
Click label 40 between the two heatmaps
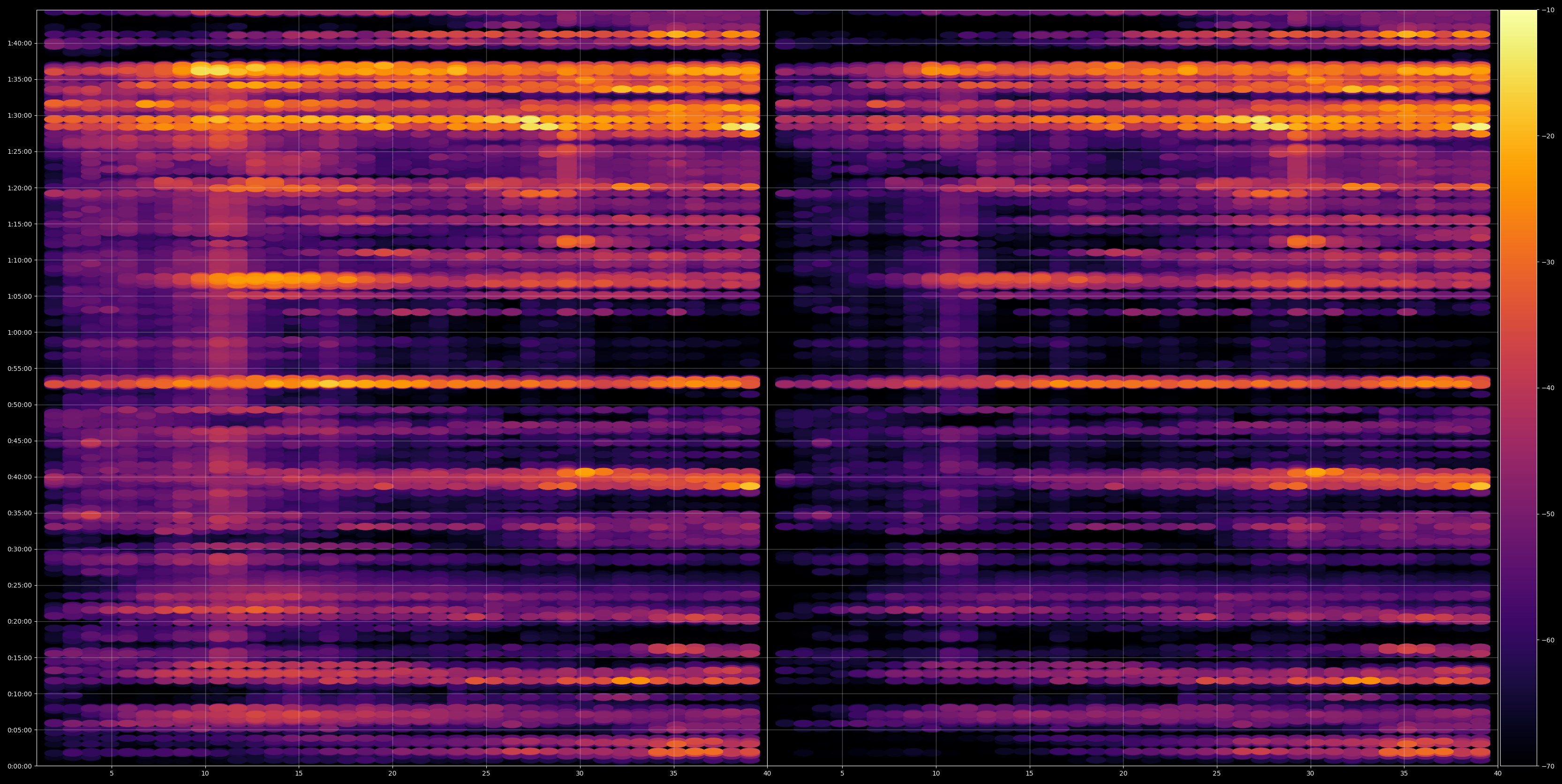767,774
